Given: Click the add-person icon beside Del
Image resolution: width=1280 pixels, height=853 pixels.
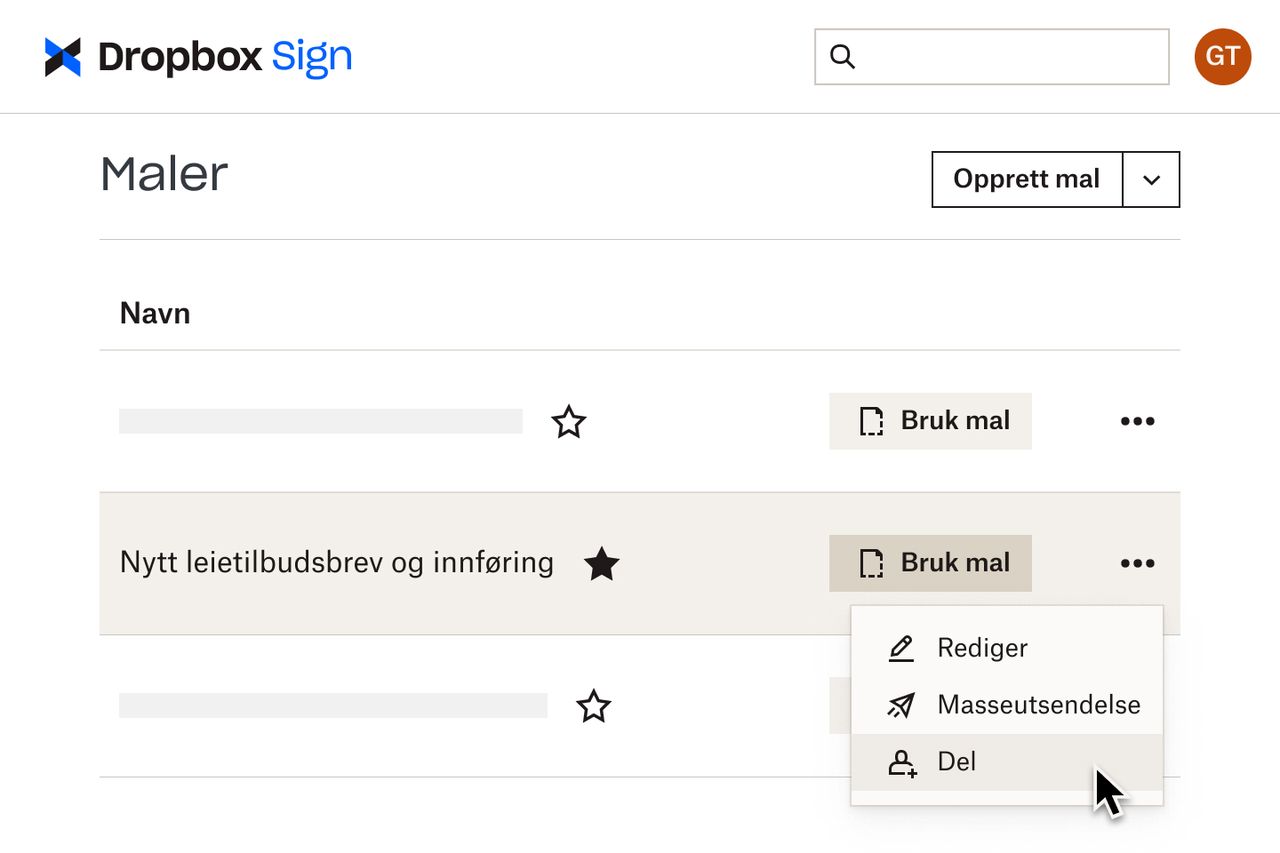Looking at the screenshot, I should tap(901, 762).
